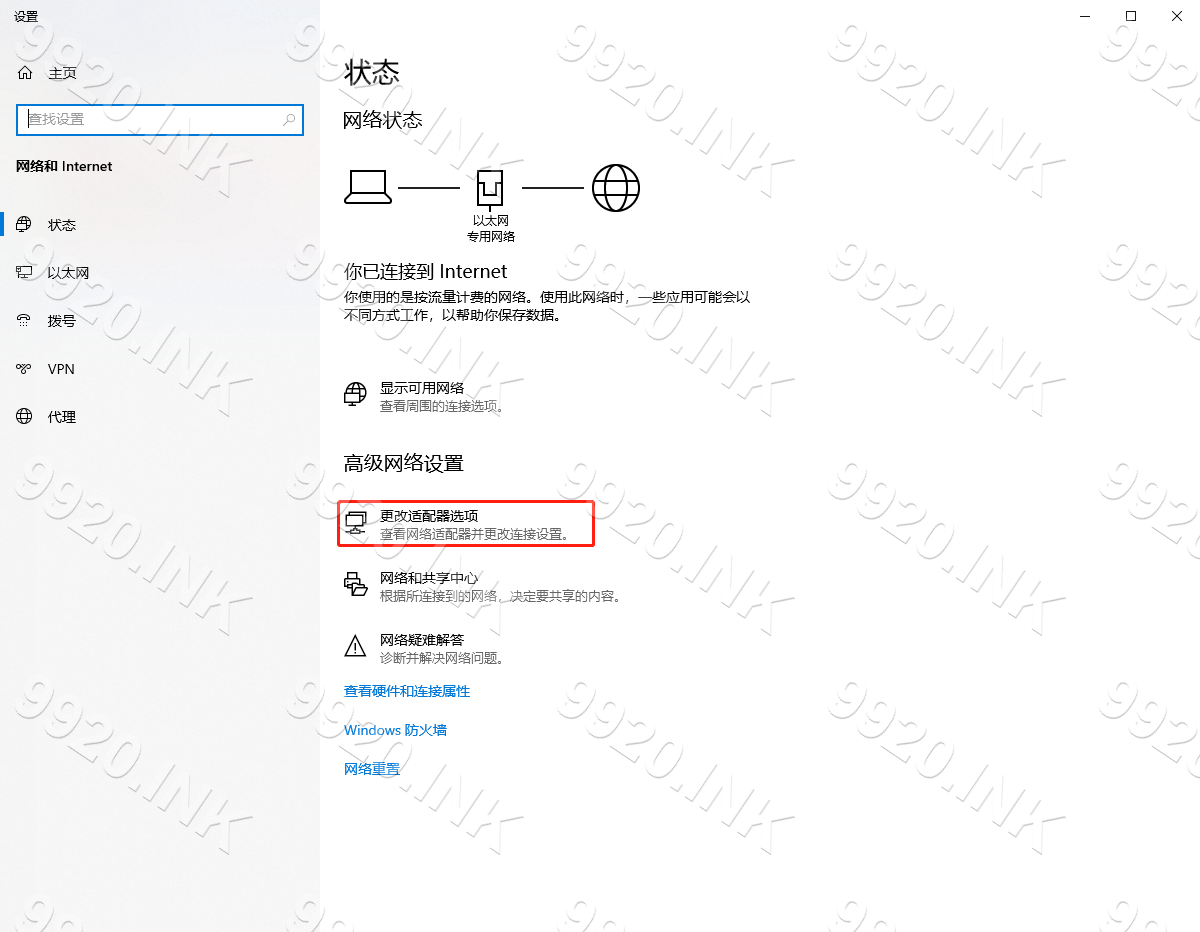This screenshot has width=1200, height=932.
Task: Open the 拨号 dial-up sidebar icon
Action: (x=25, y=321)
